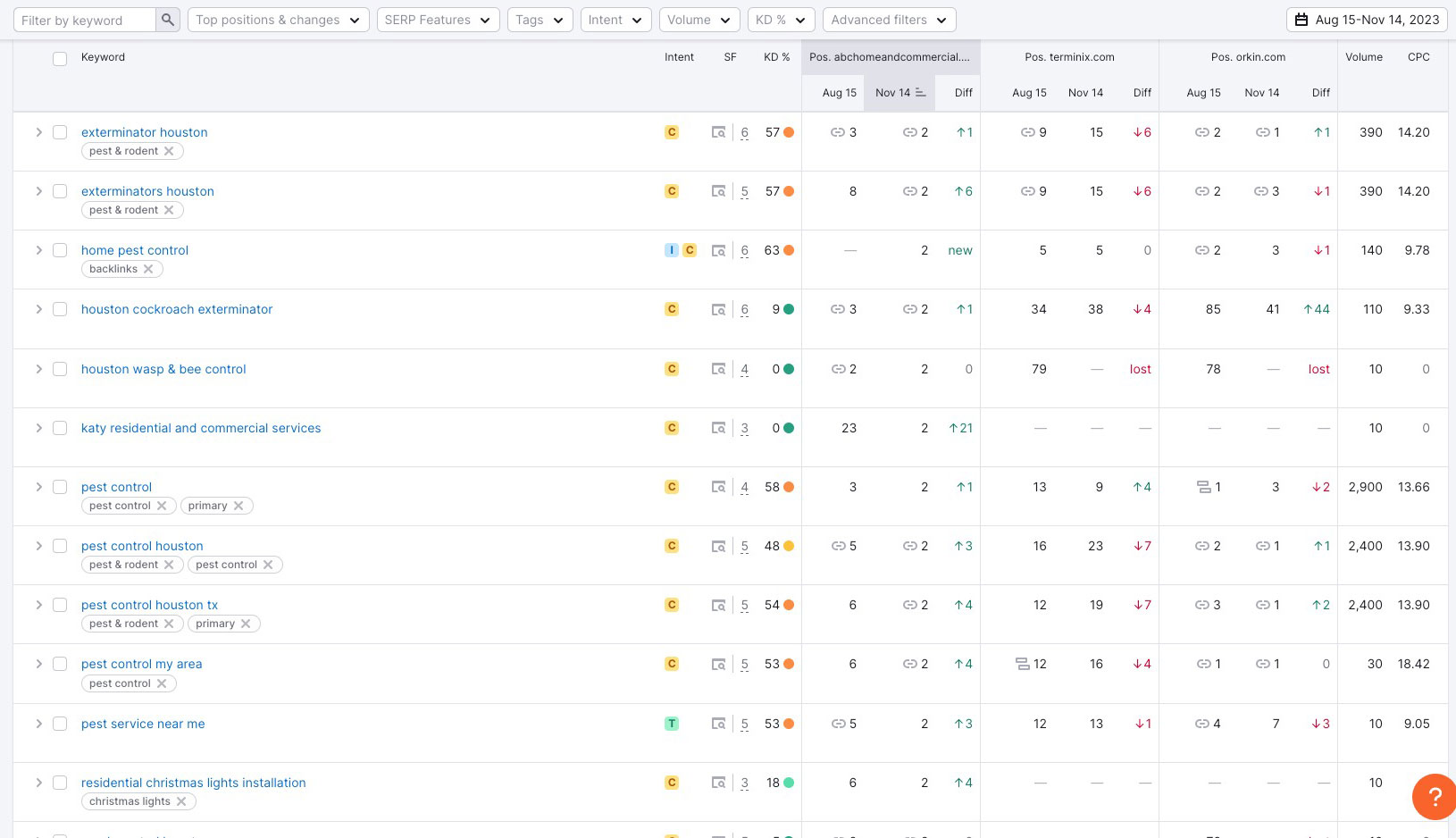Check the pest control row checkbox
1456x838 pixels.
(x=60, y=487)
